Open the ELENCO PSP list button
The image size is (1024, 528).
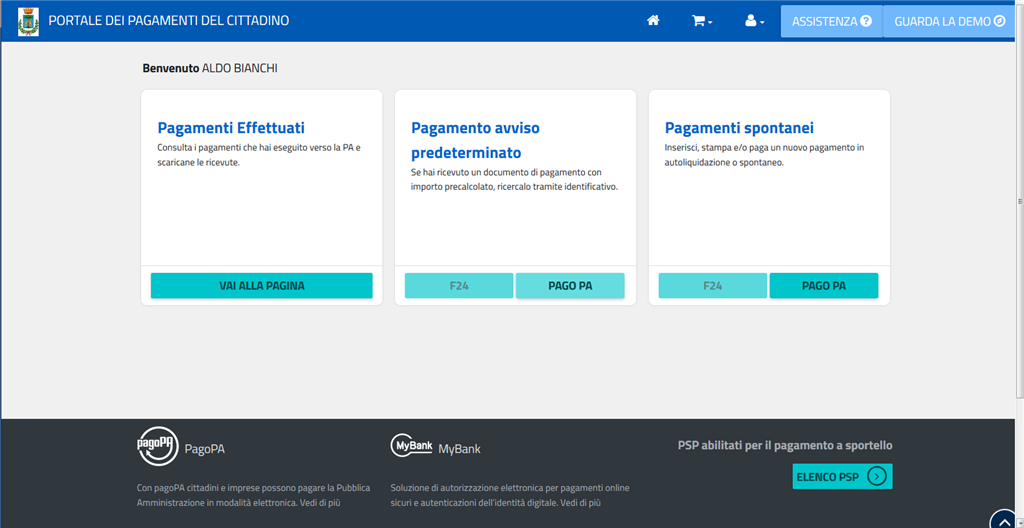coord(842,476)
